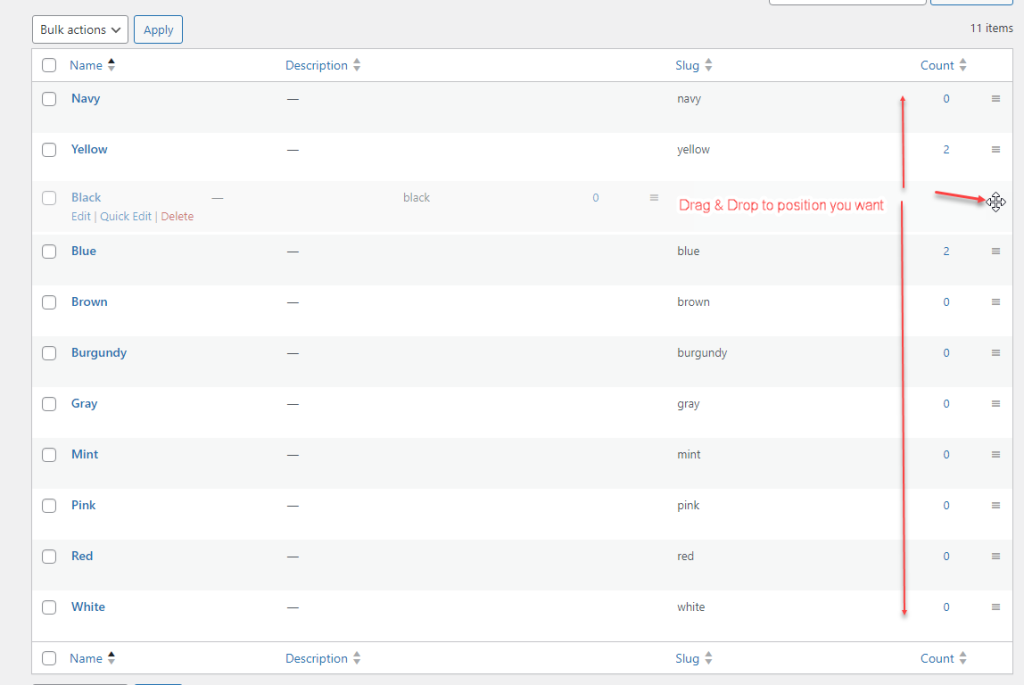Click the count link showing 2 for Yellow
1024x685 pixels.
[946, 149]
